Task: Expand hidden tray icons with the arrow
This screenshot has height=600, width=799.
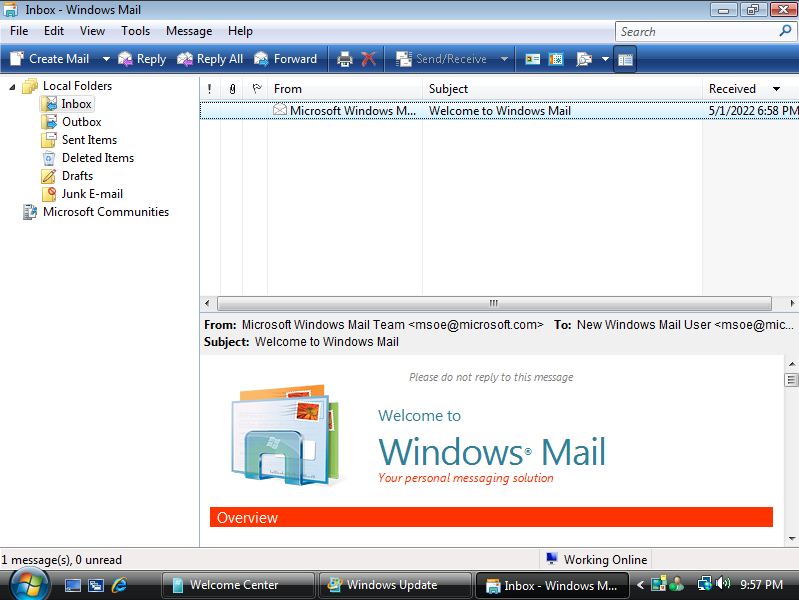Action: (x=640, y=585)
